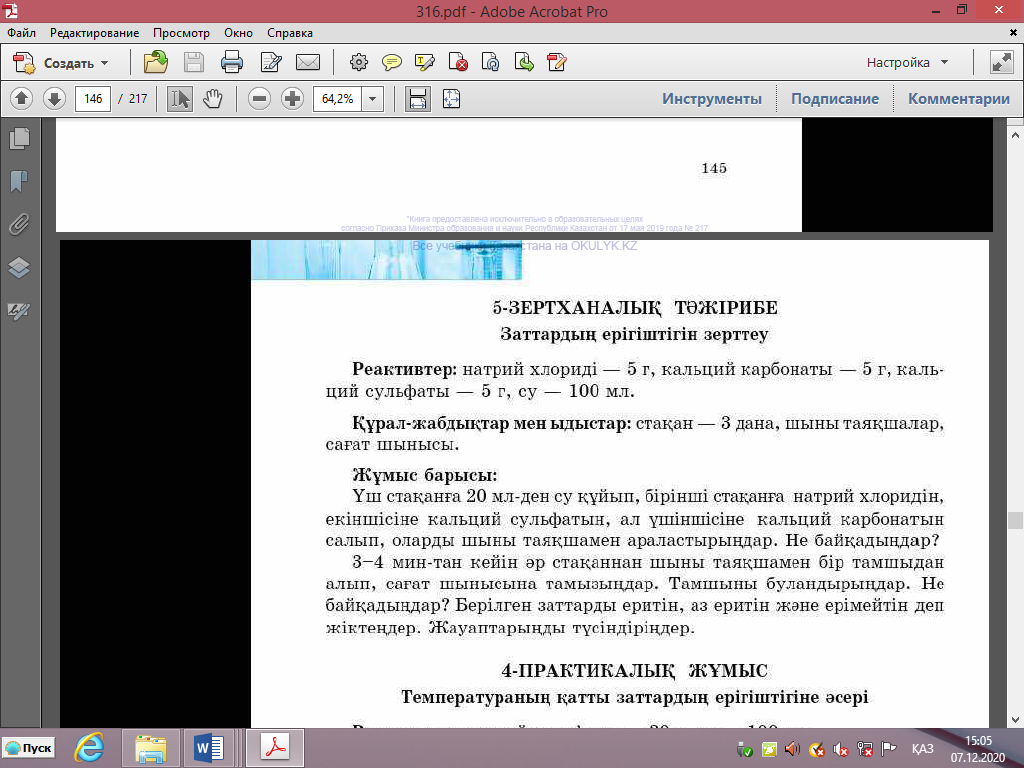1024x768 pixels.
Task: Click the heading 5-ЗЕРТХАНАЛЫҚ ТӘЖІРИБЕ
Action: coord(635,308)
